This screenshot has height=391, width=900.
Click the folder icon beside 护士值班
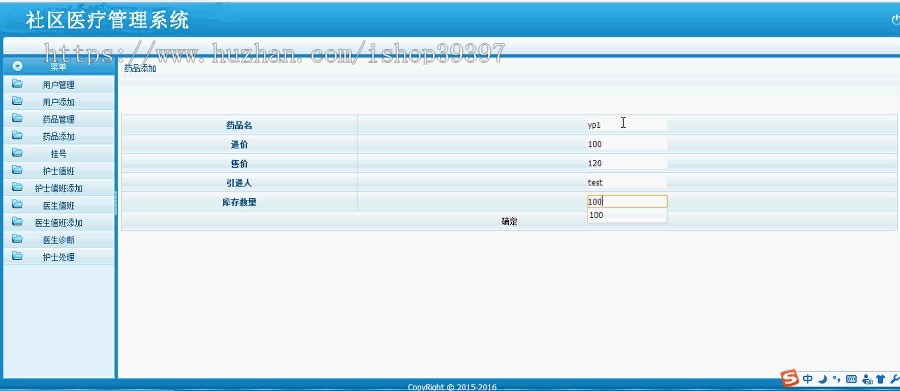click(17, 170)
